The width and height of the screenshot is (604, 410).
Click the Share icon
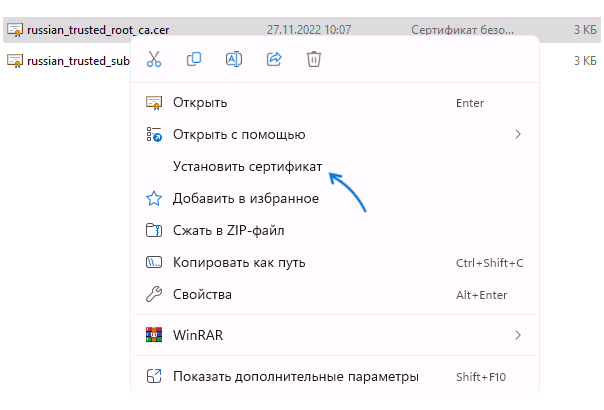coord(274,59)
